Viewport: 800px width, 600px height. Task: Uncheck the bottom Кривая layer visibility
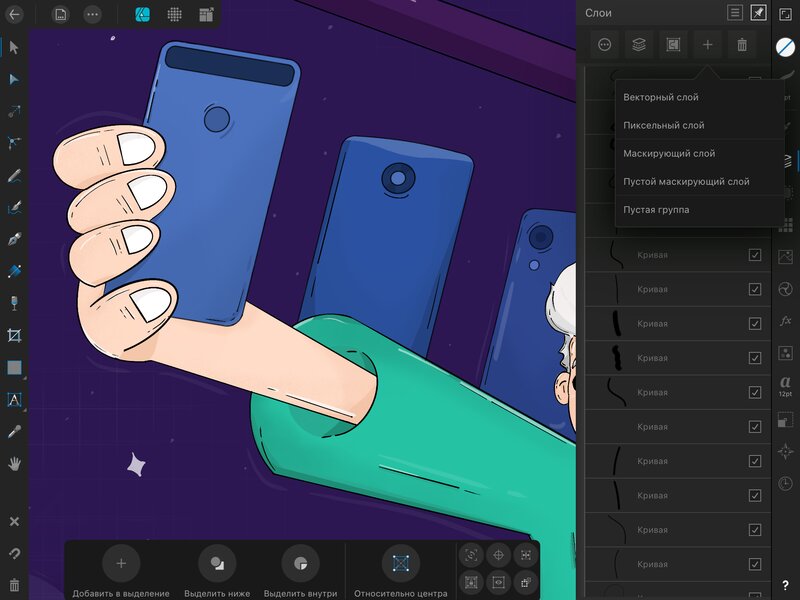(x=755, y=564)
